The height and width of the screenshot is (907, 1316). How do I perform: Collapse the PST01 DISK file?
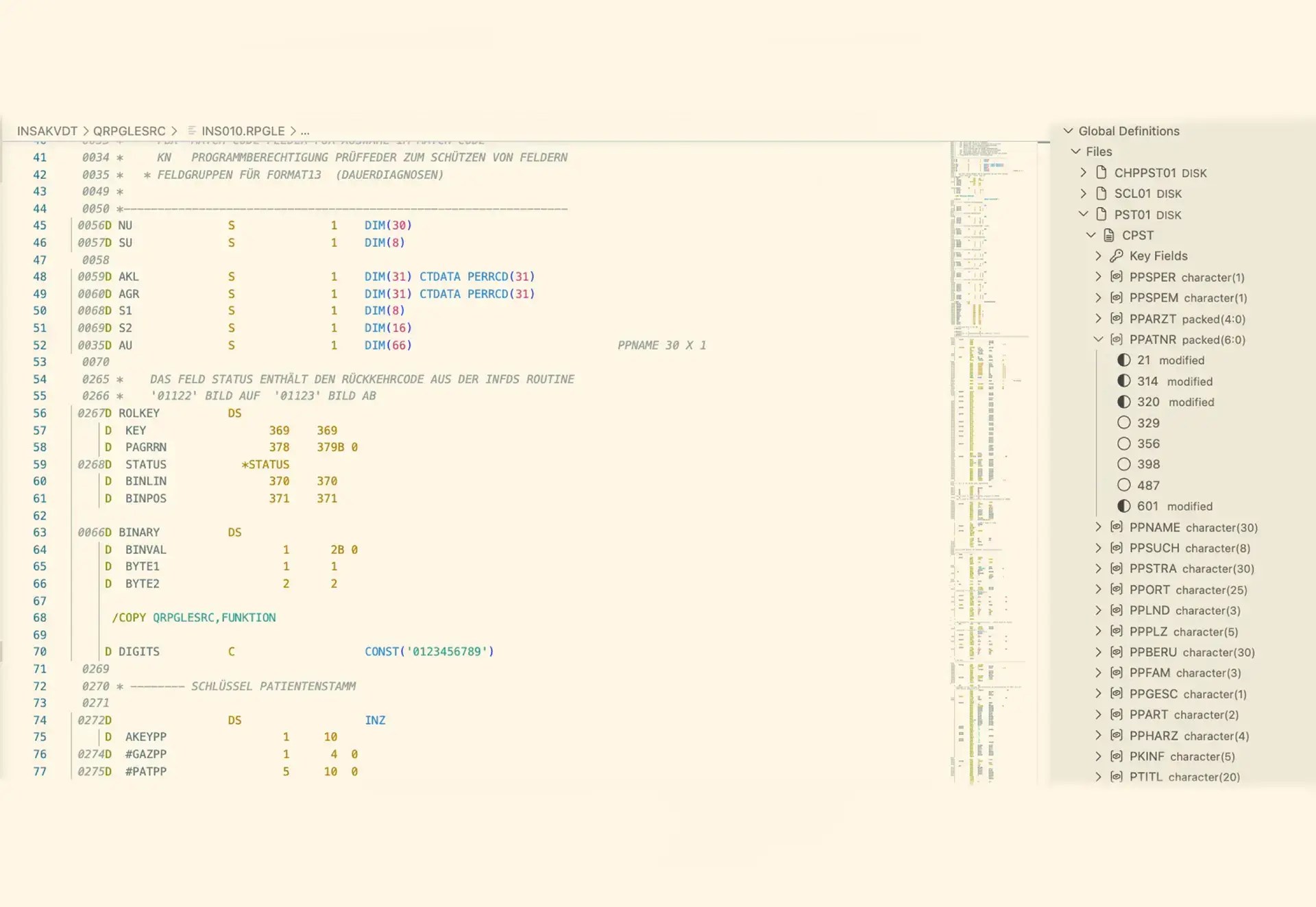click(x=1083, y=215)
